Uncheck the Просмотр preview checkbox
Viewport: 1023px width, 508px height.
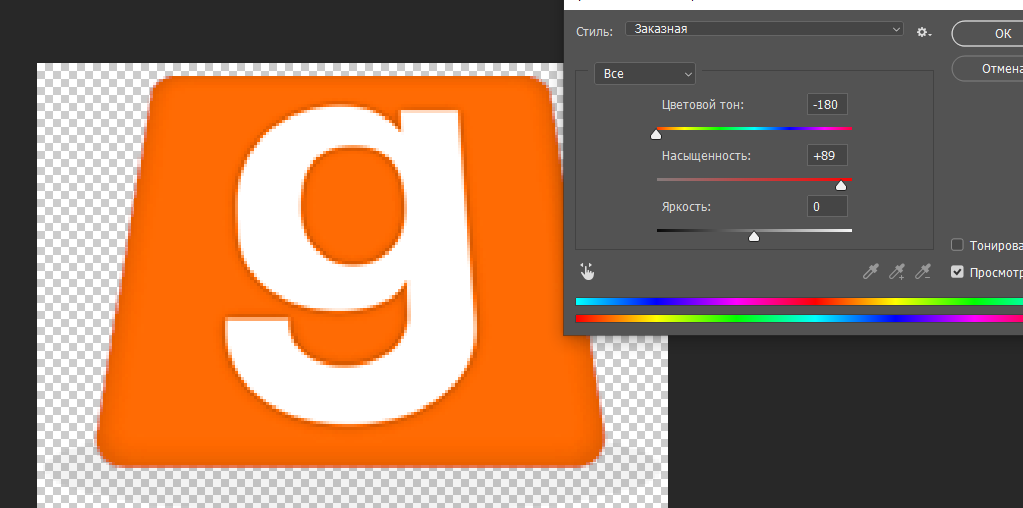click(957, 272)
